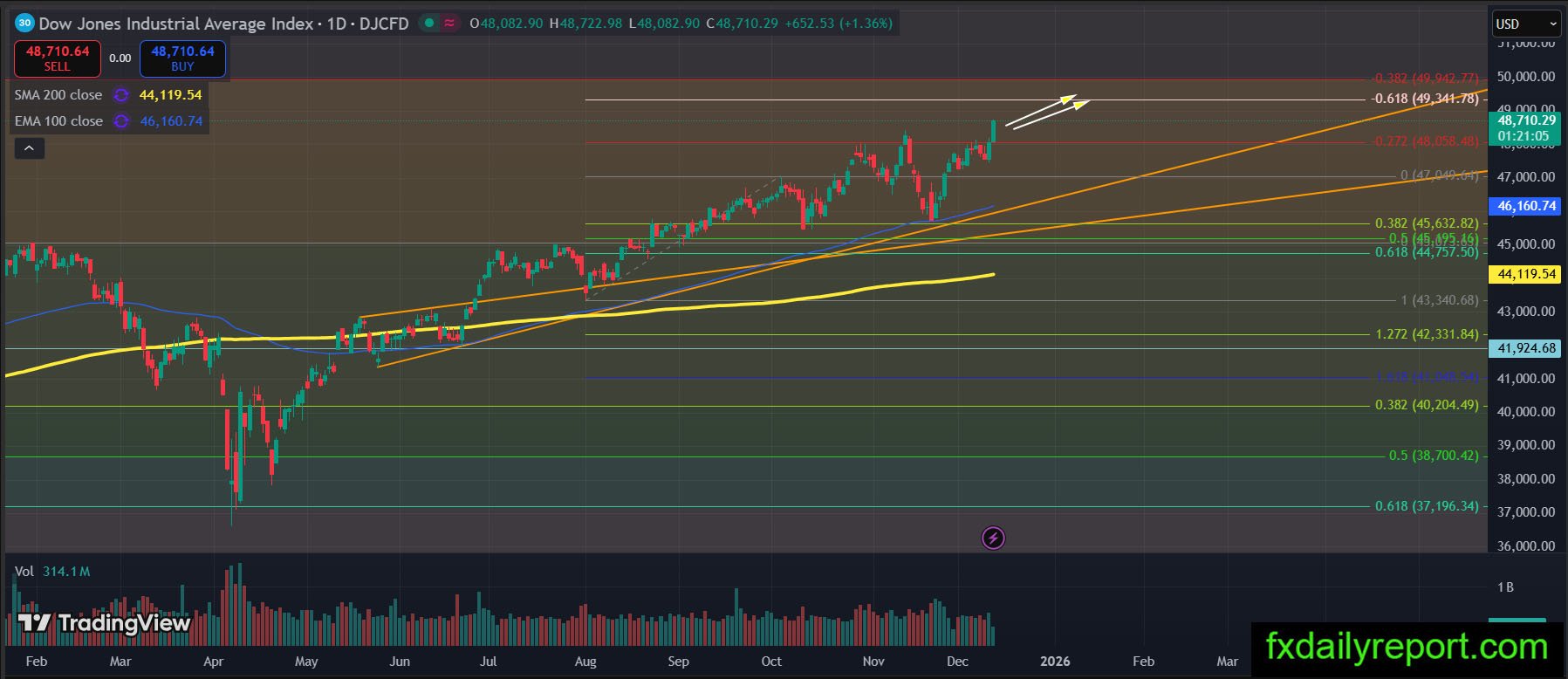Click the Oct label on the time axis

771,662
